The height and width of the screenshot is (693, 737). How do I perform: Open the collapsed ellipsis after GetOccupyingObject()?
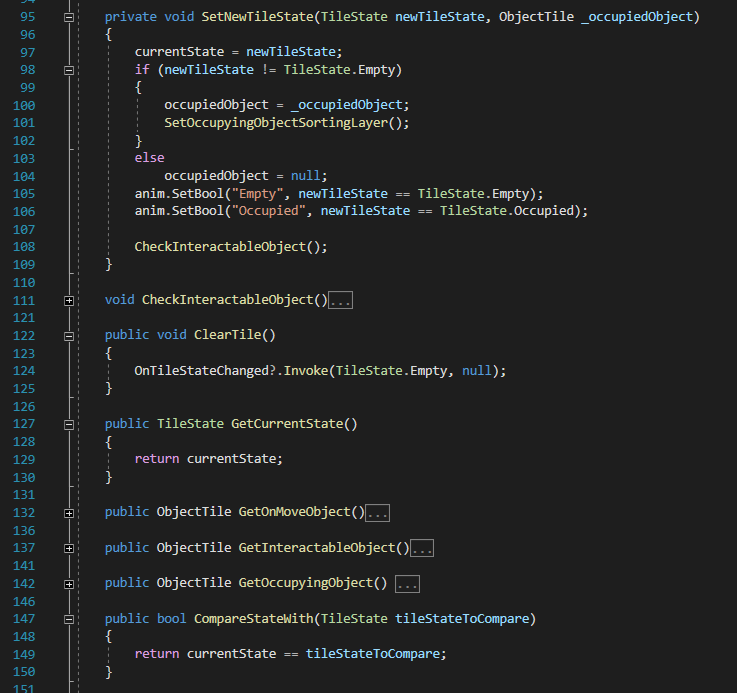tap(407, 584)
